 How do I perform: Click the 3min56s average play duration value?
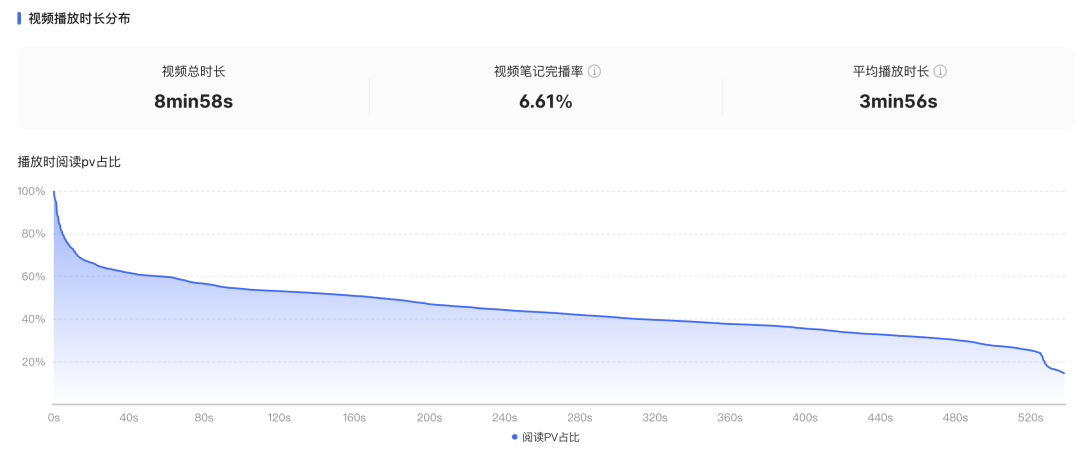(898, 101)
